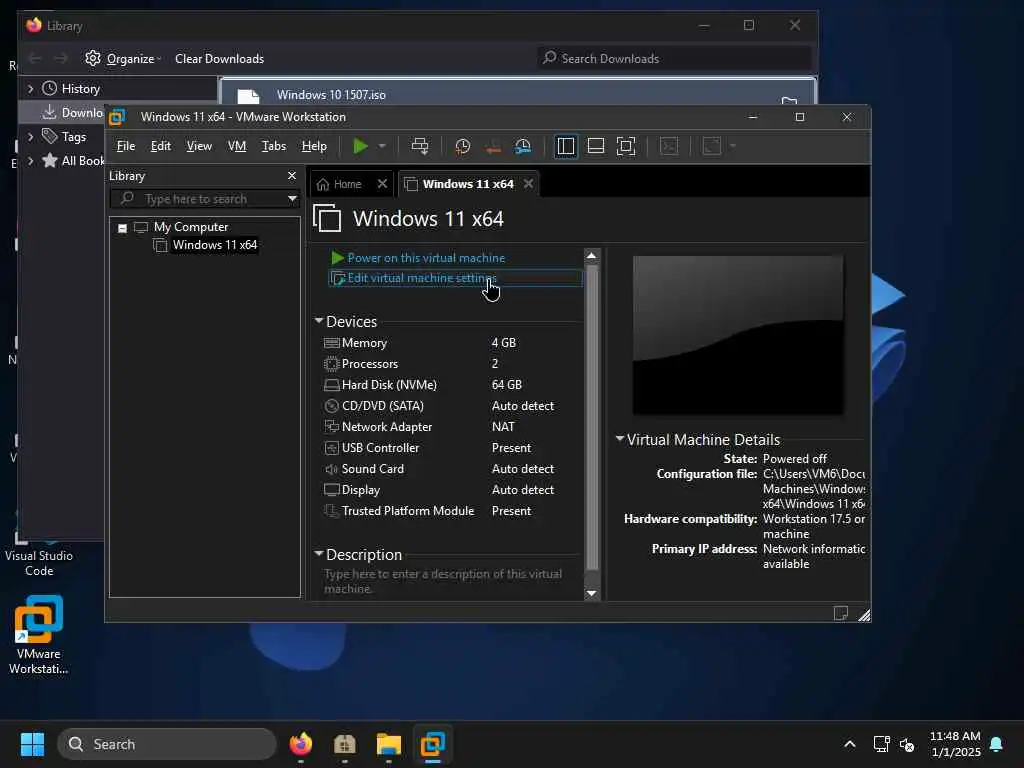
Task: Click the Take Snapshot toolbar icon
Action: click(x=462, y=146)
